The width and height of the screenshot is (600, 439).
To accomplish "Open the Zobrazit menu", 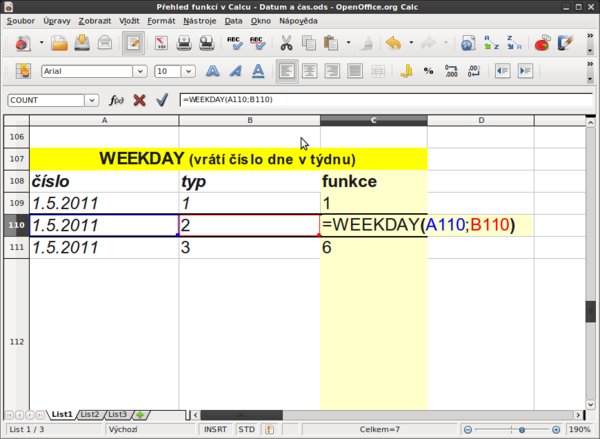I will pos(95,21).
